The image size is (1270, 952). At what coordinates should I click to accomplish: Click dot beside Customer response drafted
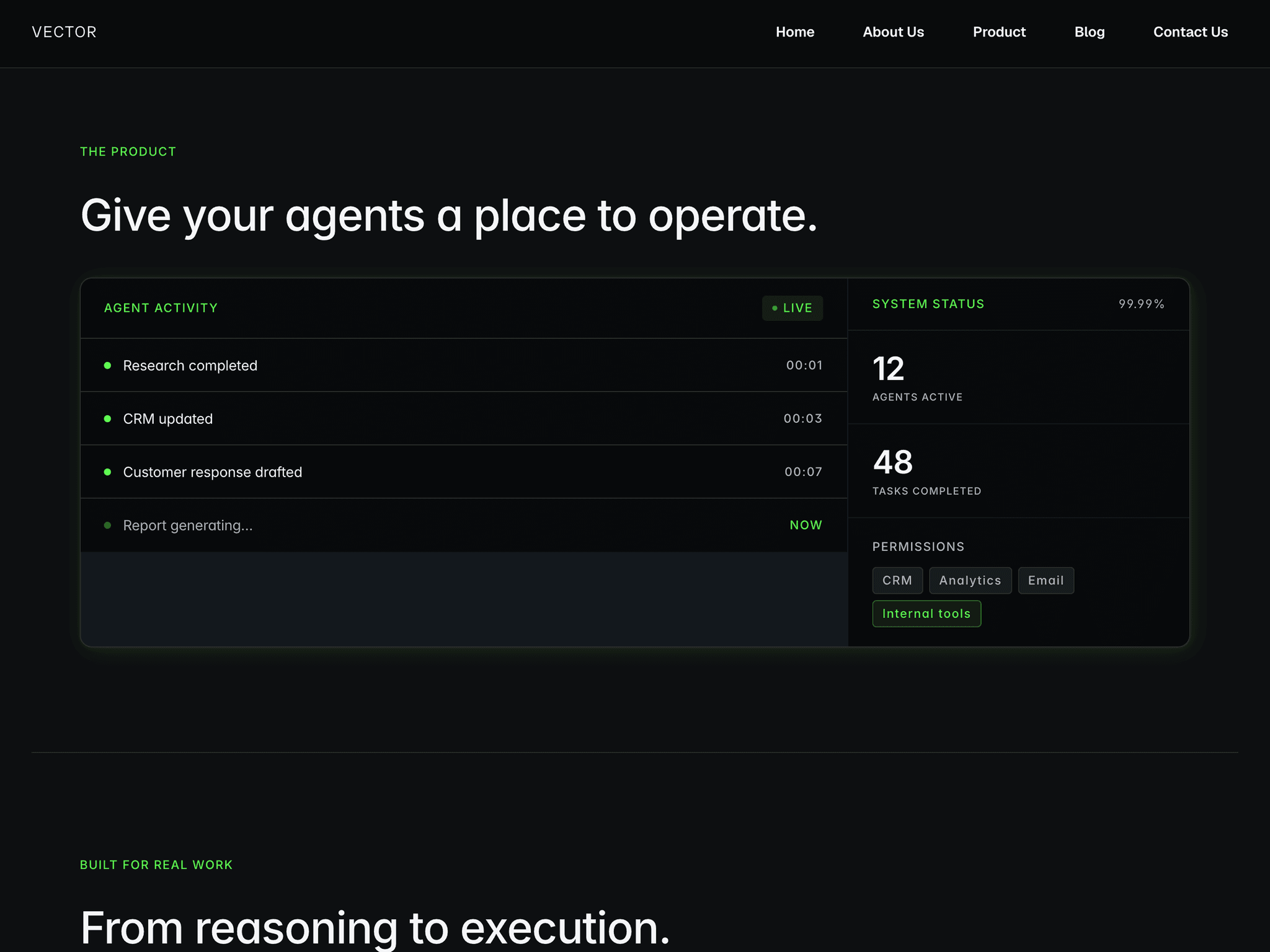pos(107,472)
